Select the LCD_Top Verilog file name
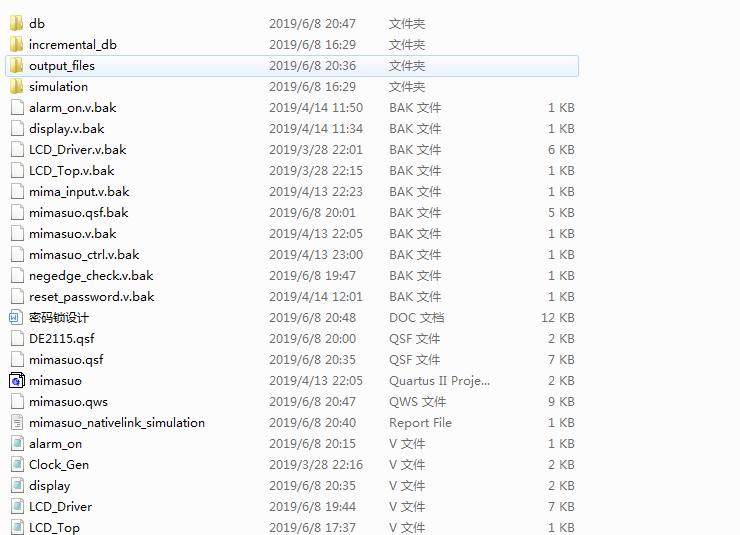Image resolution: width=740 pixels, height=535 pixels. pyautogui.click(x=54, y=527)
